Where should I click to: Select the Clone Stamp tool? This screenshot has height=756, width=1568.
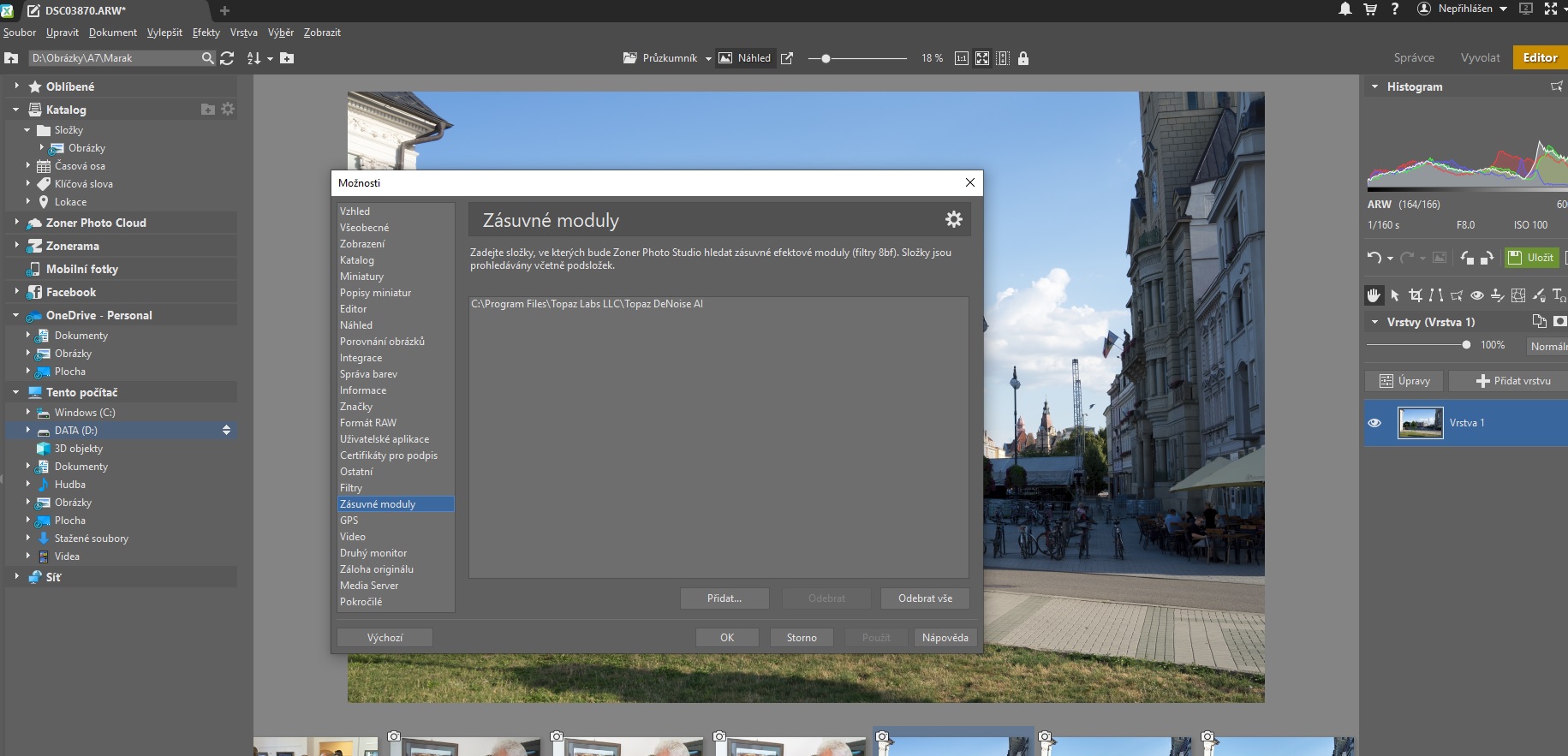point(1498,295)
